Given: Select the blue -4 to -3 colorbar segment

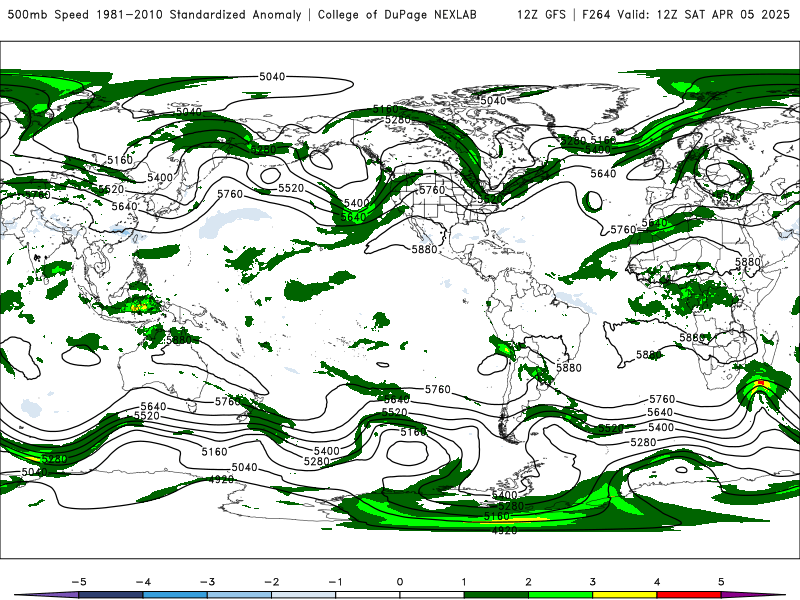Looking at the screenshot, I should point(175,595).
